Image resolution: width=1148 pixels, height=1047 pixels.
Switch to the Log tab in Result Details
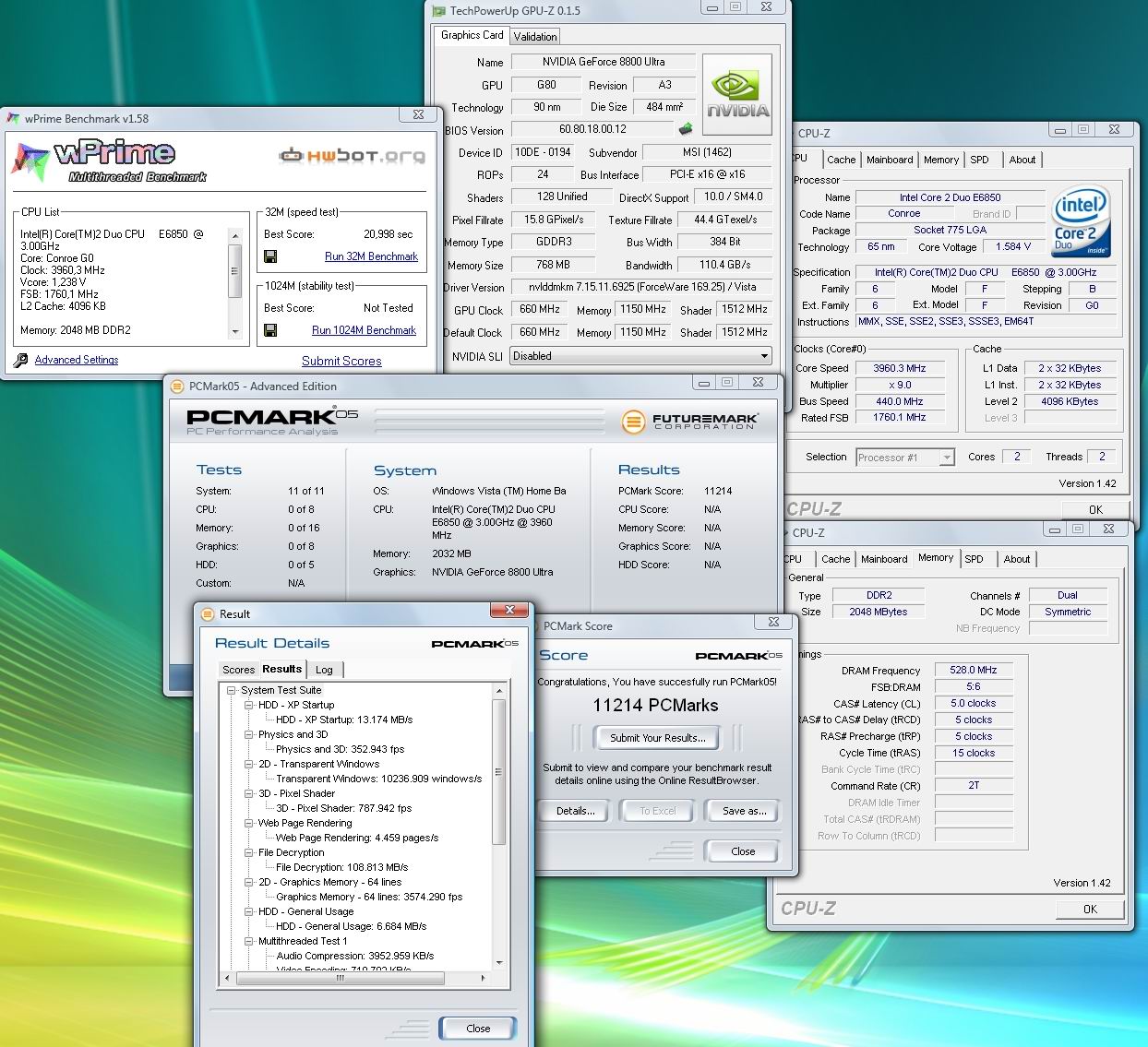324,670
